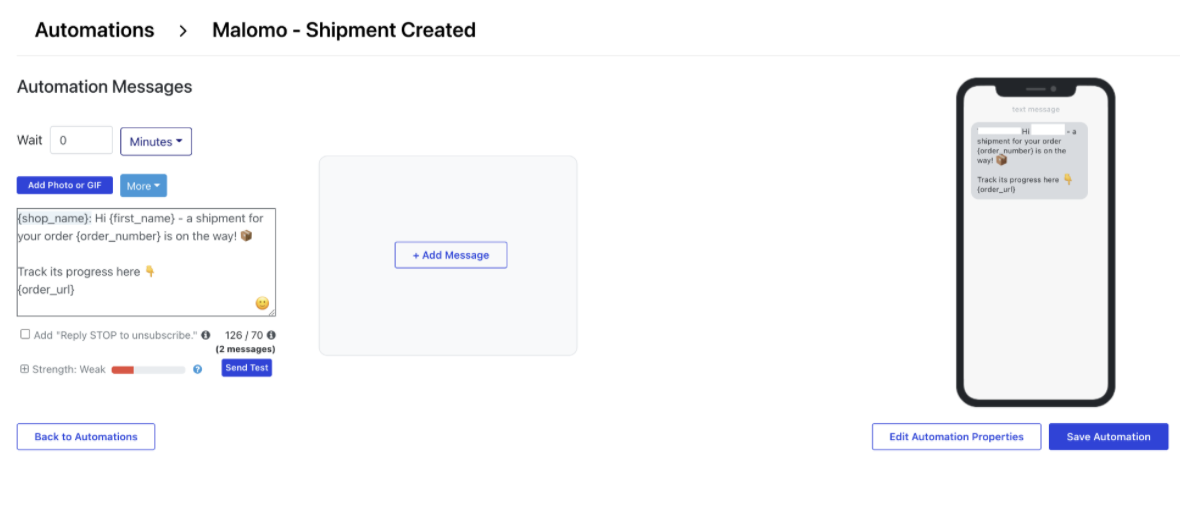This screenshot has width=1180, height=514.
Task: Go to Automations breadcrumb
Action: click(x=94, y=30)
